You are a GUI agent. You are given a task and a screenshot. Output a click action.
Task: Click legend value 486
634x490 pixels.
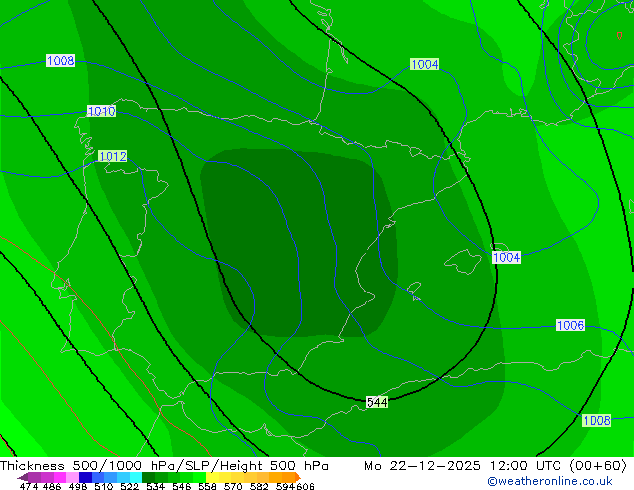pyautogui.click(x=52, y=486)
